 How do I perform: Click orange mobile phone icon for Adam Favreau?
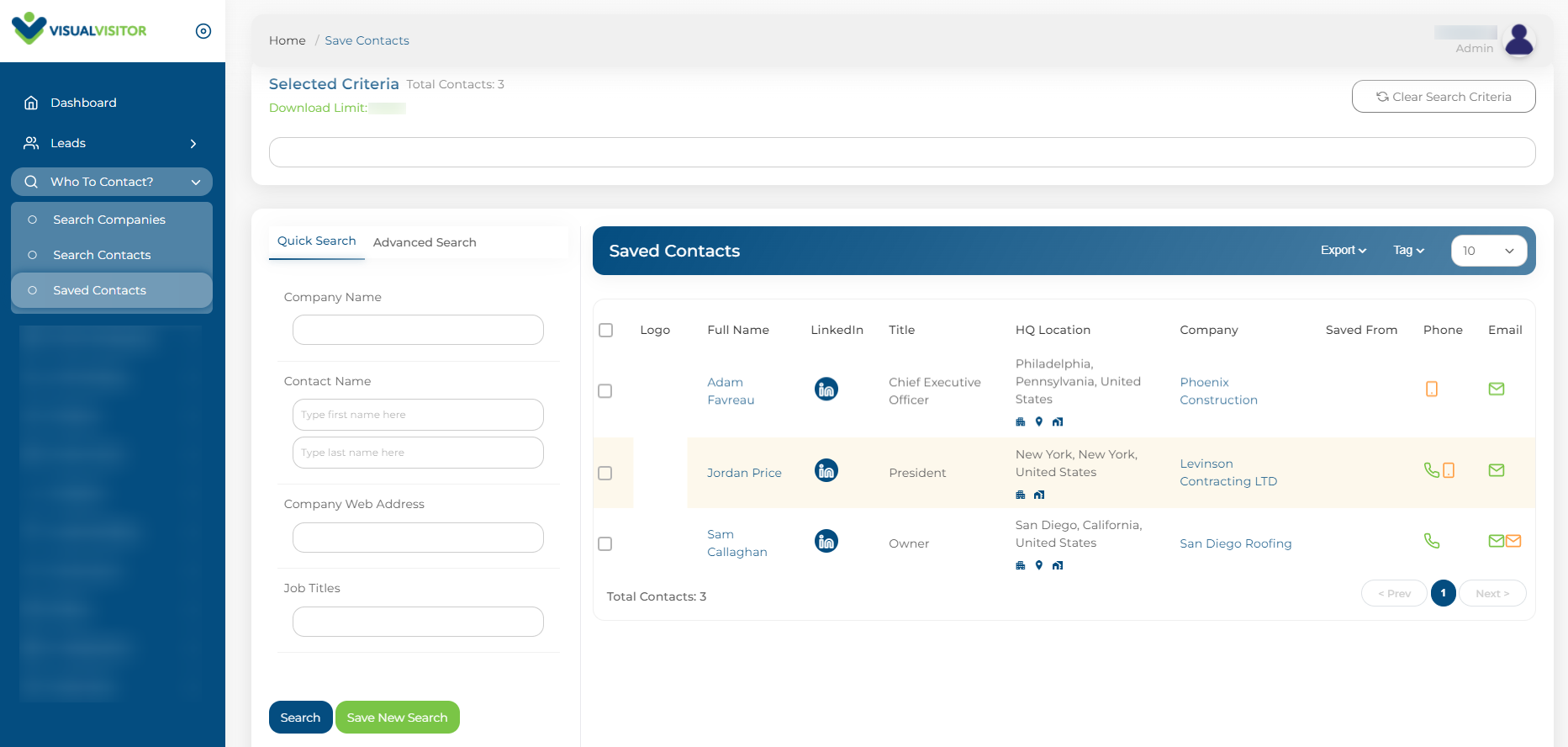pos(1432,389)
